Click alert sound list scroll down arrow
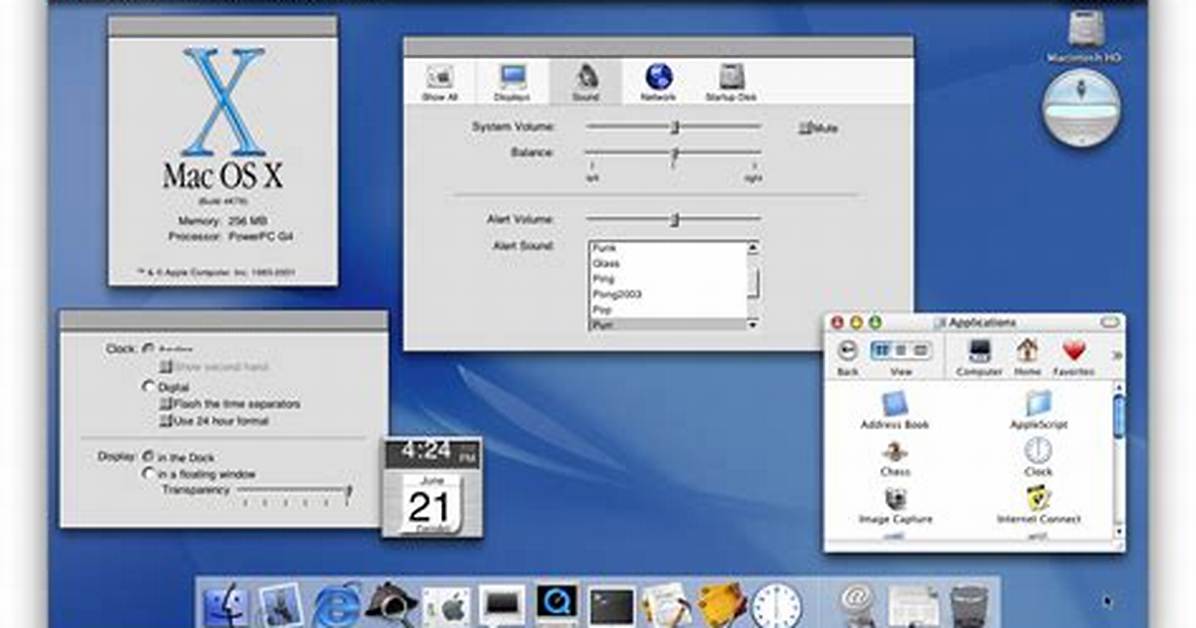The image size is (1196, 628). click(x=753, y=324)
